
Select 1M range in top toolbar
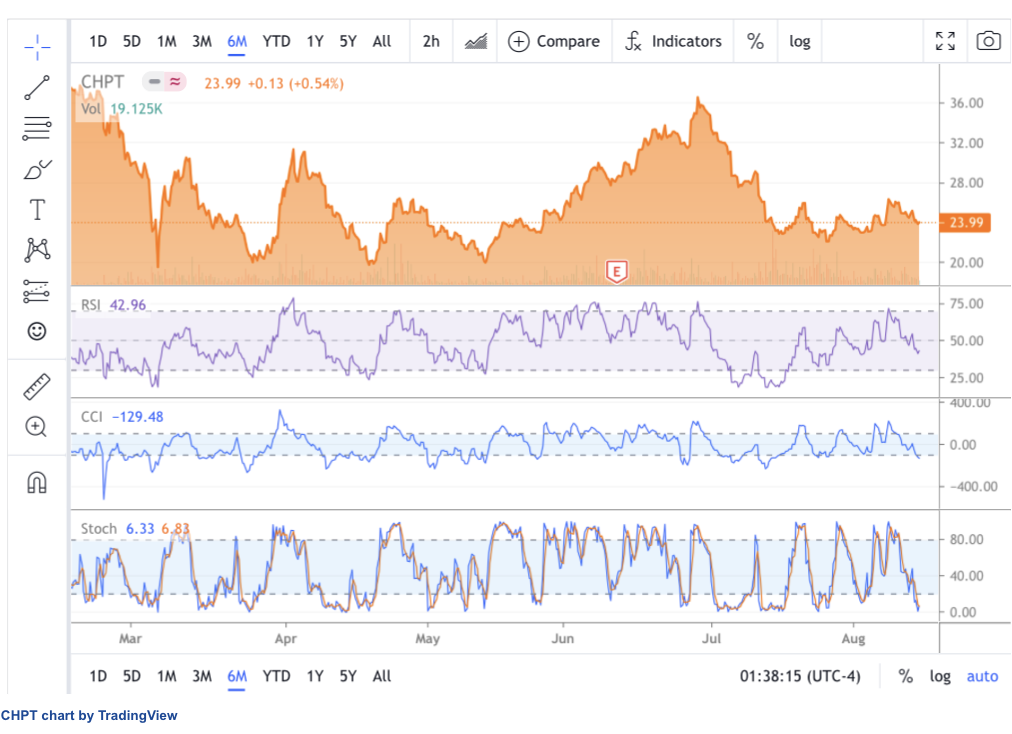point(167,41)
